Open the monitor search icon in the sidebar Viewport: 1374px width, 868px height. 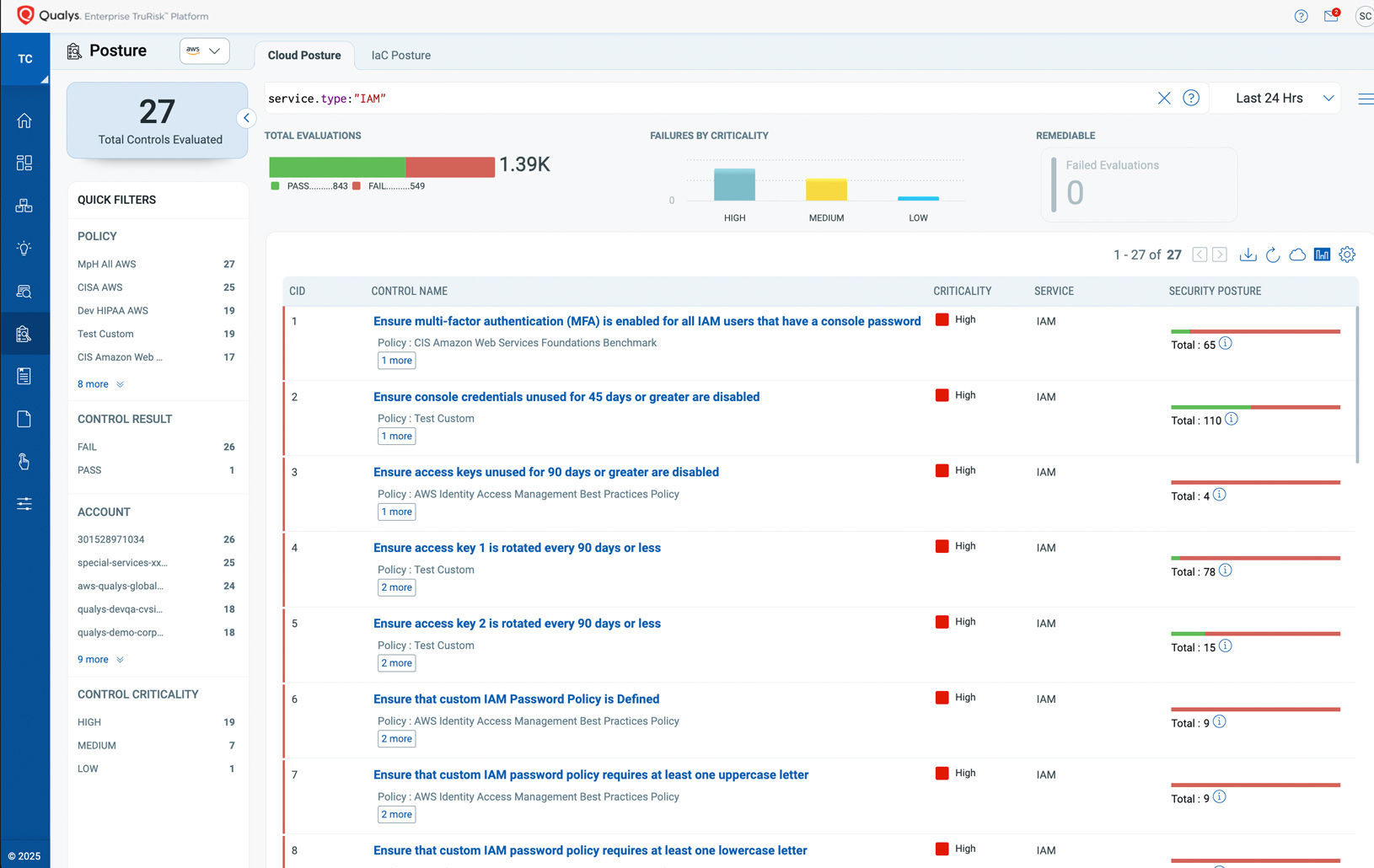[24, 291]
